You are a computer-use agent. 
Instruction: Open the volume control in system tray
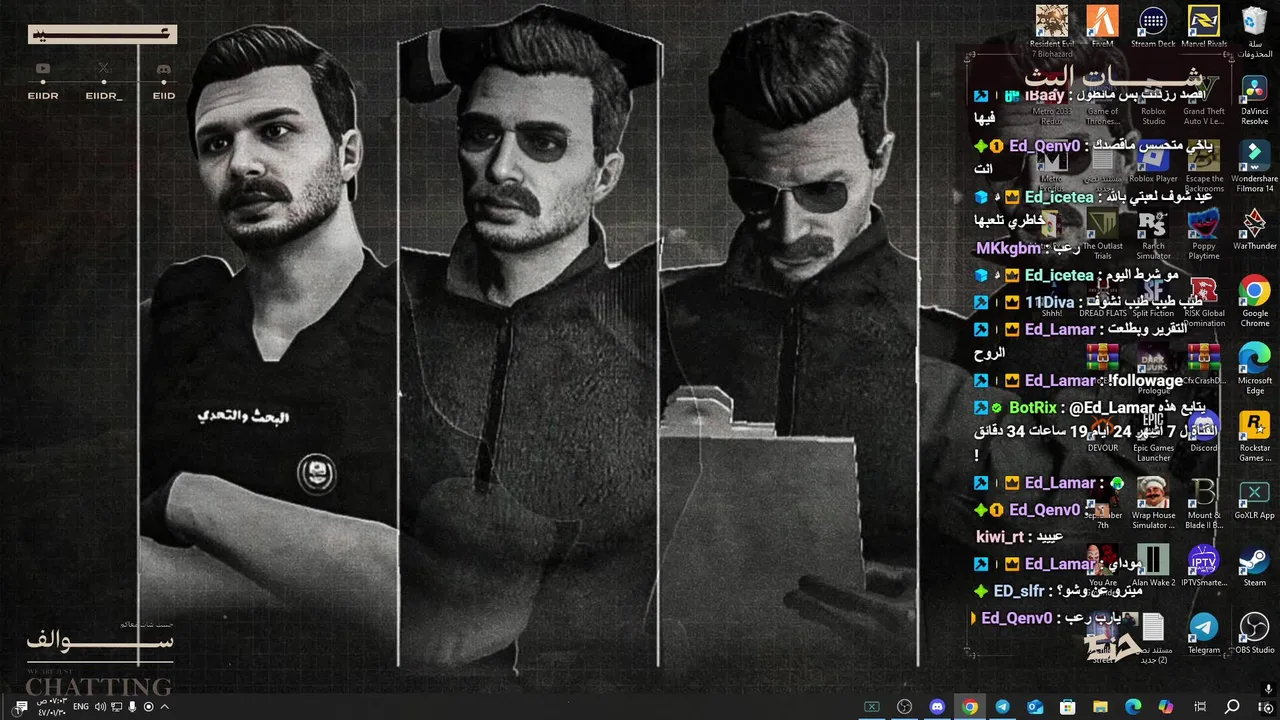tap(100, 707)
